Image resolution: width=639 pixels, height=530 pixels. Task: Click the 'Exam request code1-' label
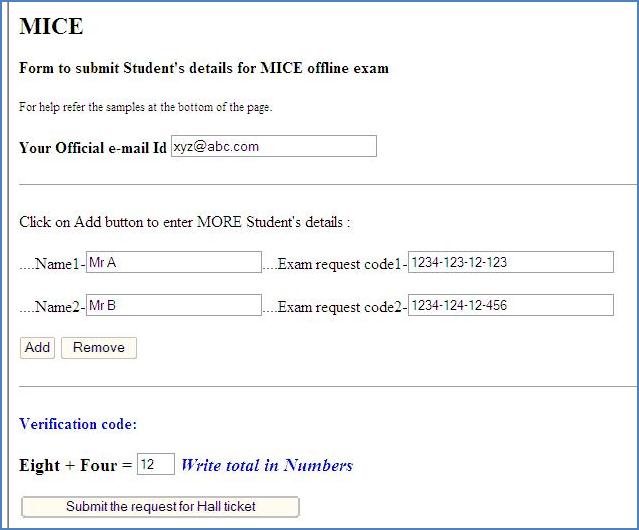343,264
